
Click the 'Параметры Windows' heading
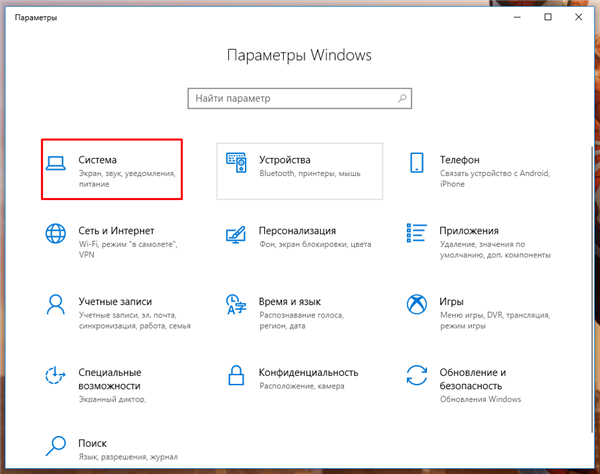point(299,55)
